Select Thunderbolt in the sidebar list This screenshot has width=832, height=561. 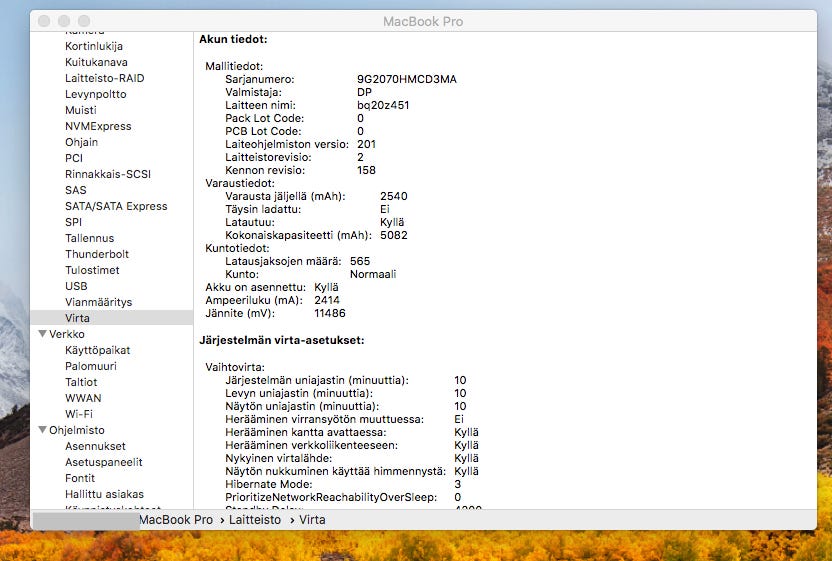pyautogui.click(x=97, y=254)
